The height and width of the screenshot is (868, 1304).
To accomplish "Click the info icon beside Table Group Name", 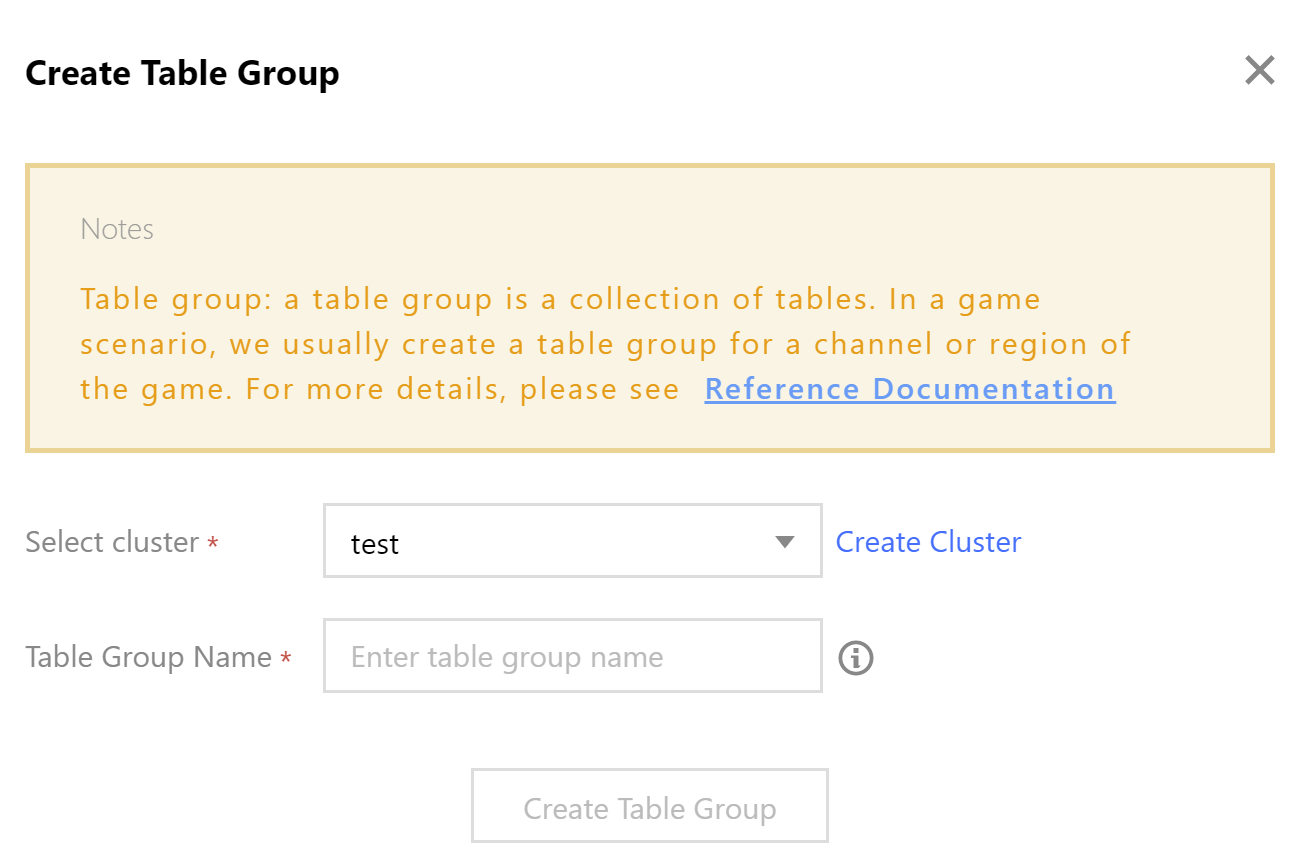I will 855,658.
